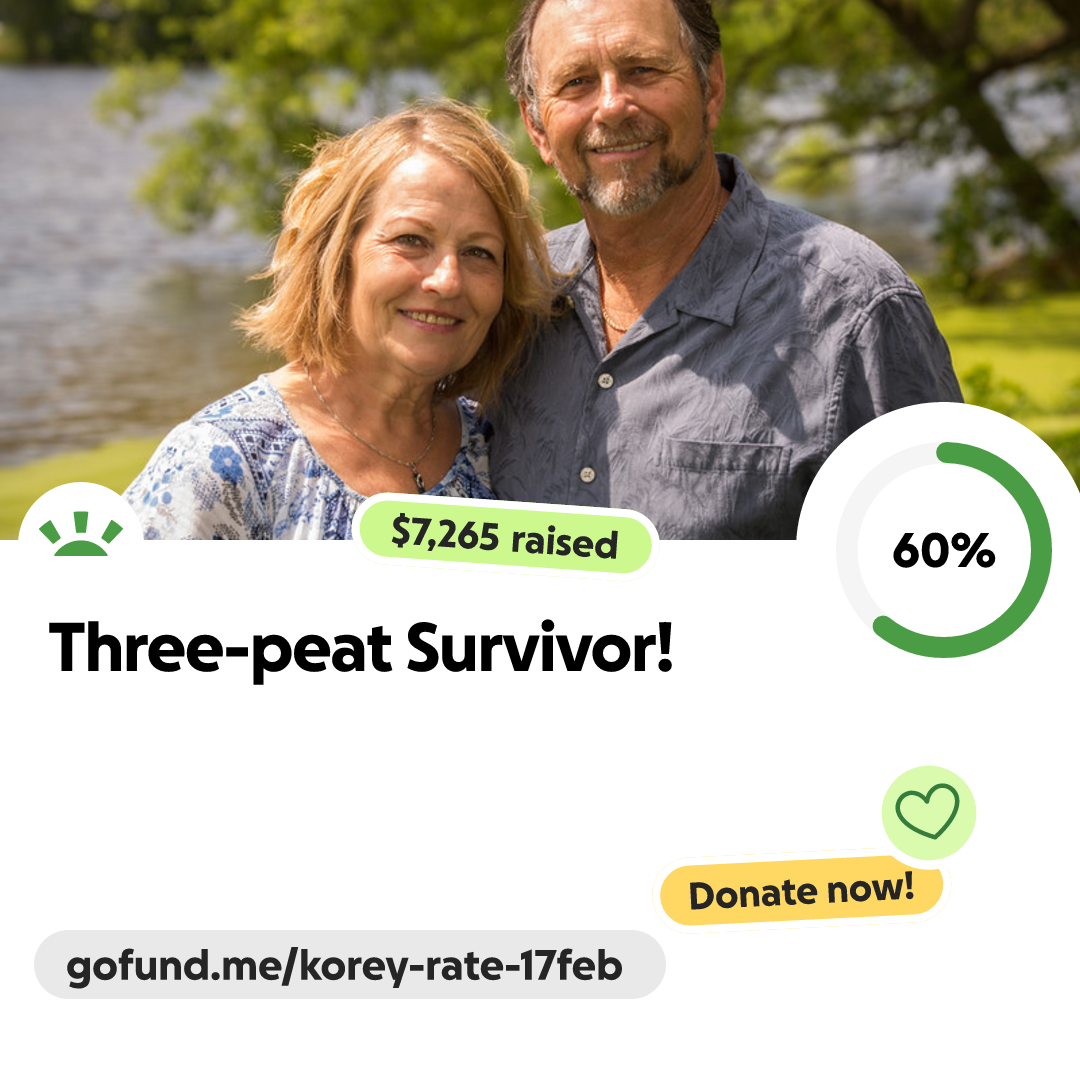This screenshot has height=1080, width=1080.
Task: Click the top button on the man's shirt
Action: [605, 380]
